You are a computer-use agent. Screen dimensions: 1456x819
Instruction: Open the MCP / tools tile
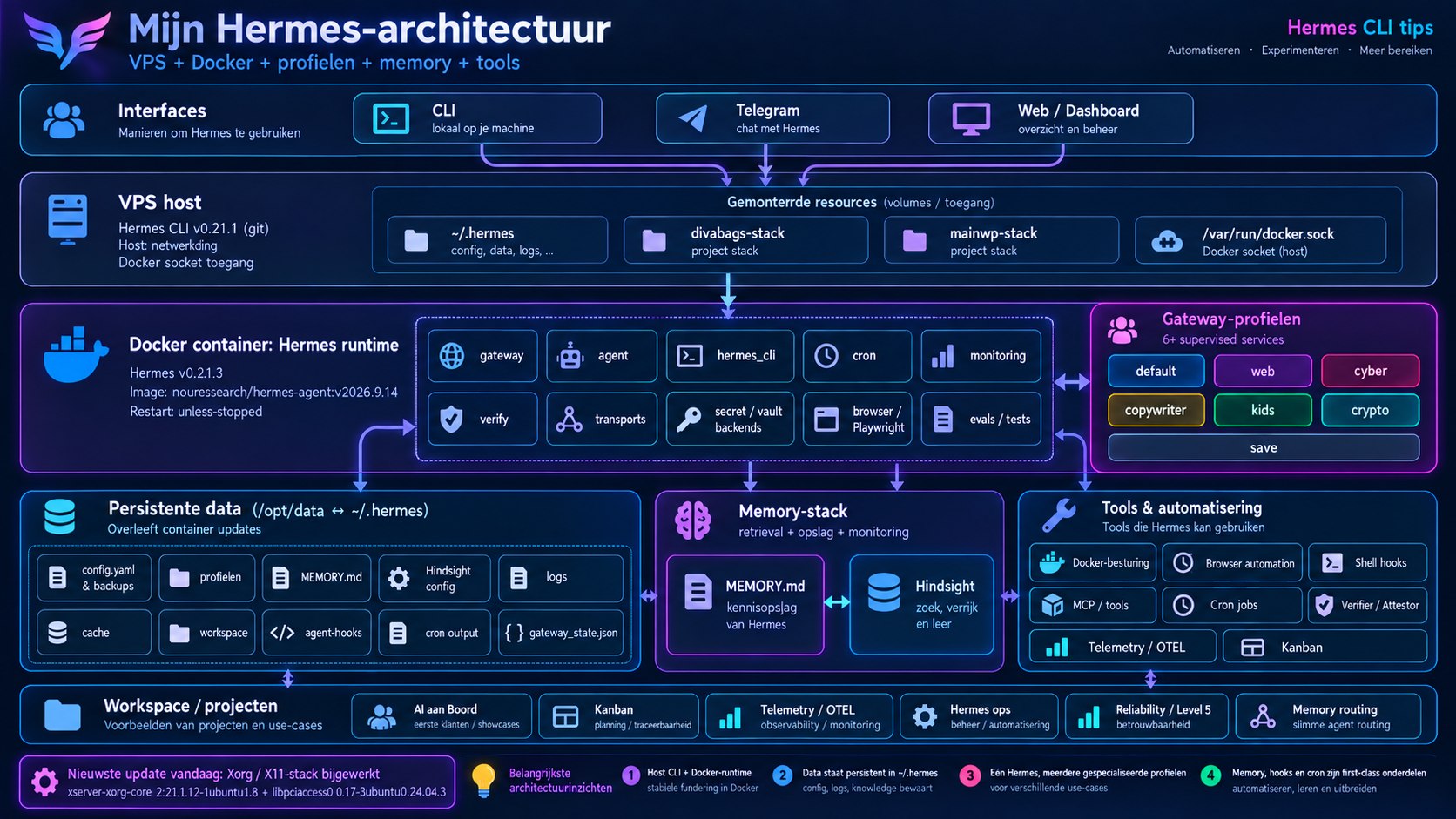point(1093,605)
